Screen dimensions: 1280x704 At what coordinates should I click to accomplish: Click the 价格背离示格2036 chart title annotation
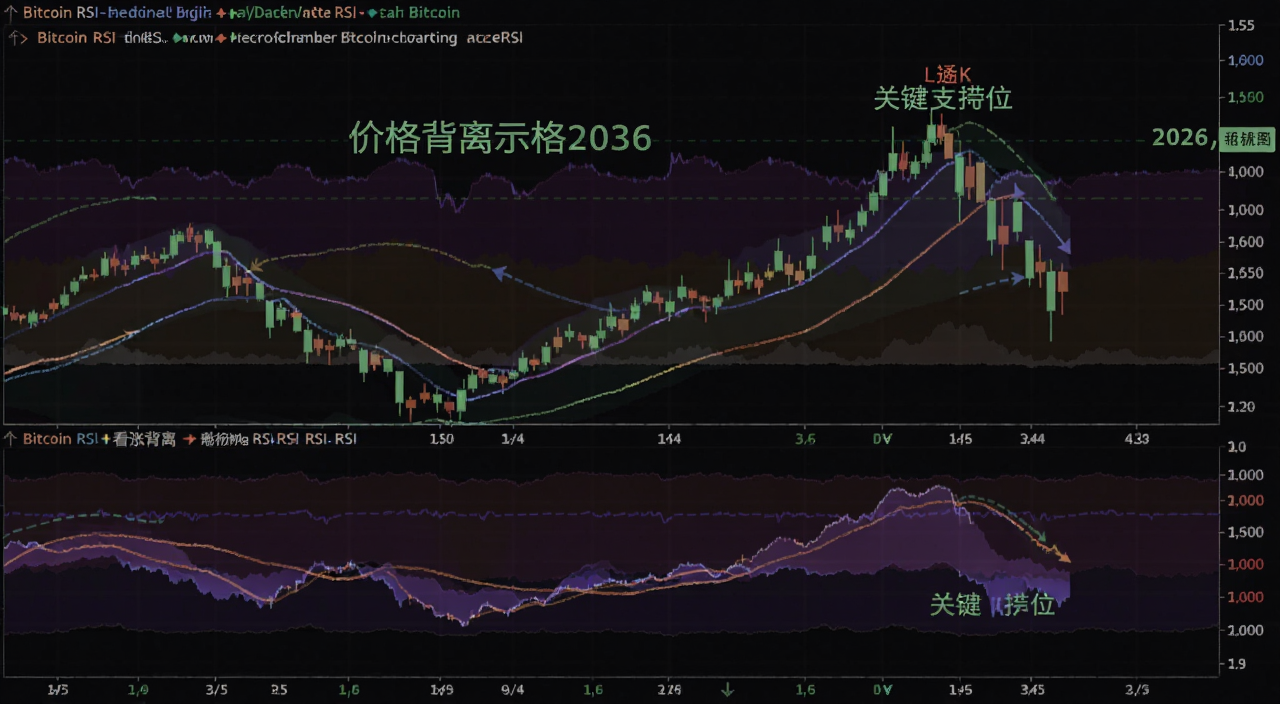point(500,137)
